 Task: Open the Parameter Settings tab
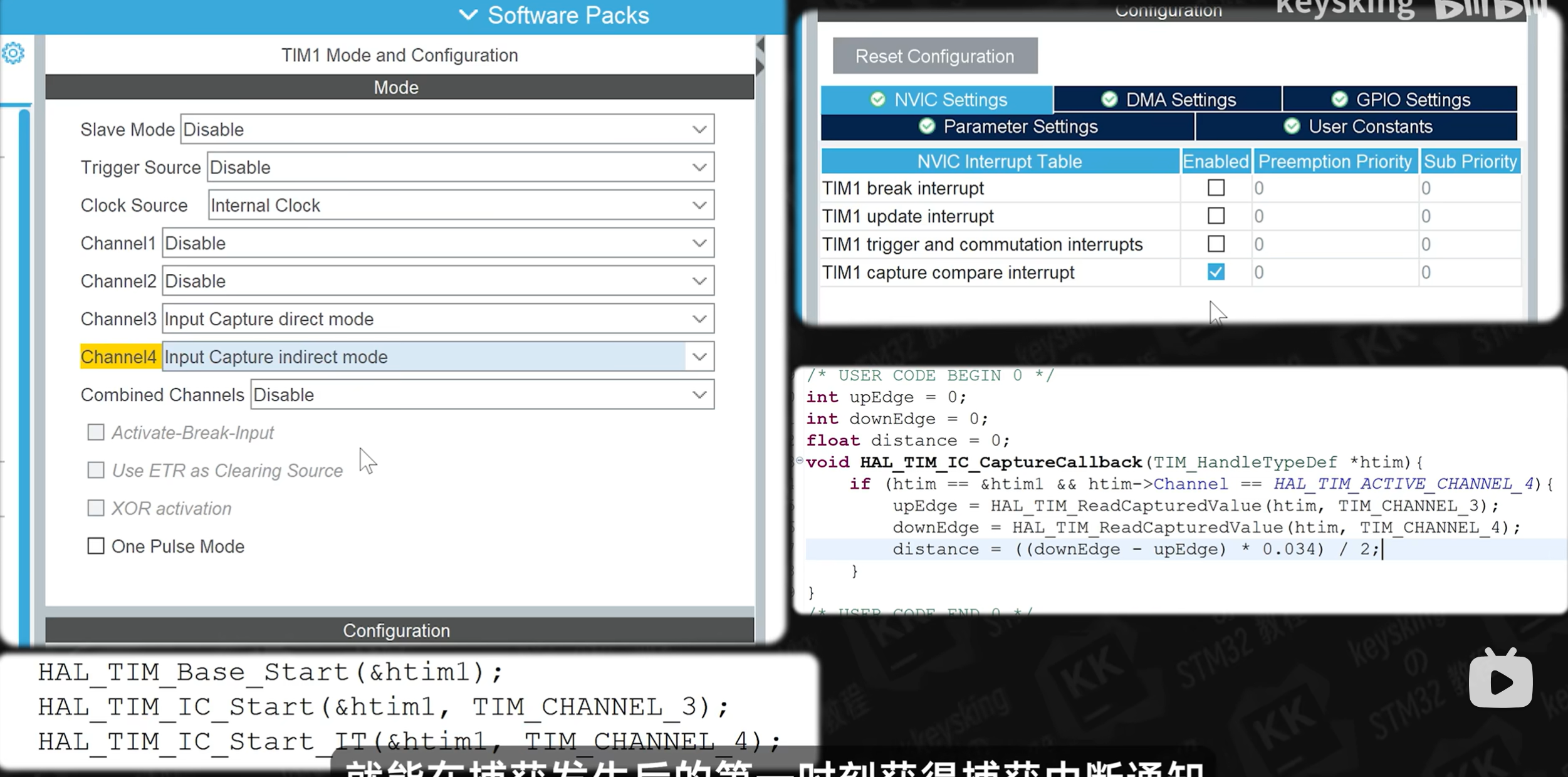[x=1008, y=127]
